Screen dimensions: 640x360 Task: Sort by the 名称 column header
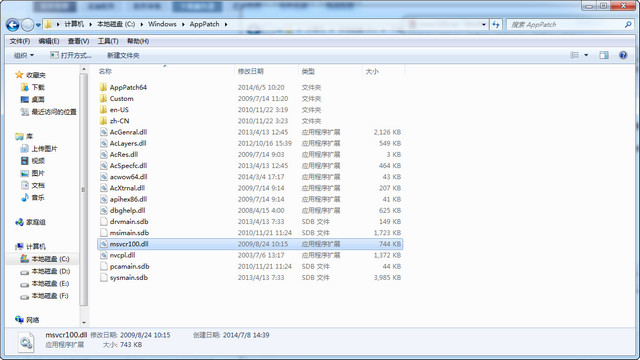point(105,71)
